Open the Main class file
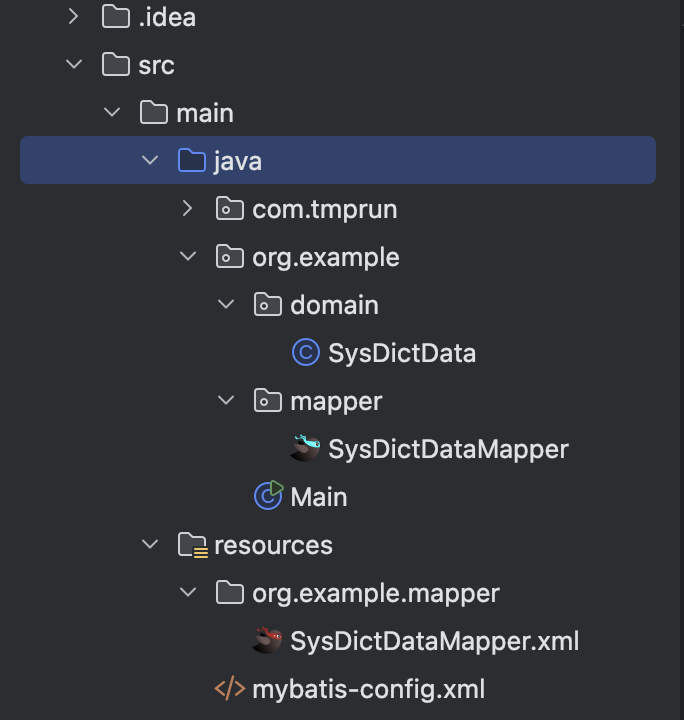 (x=319, y=497)
